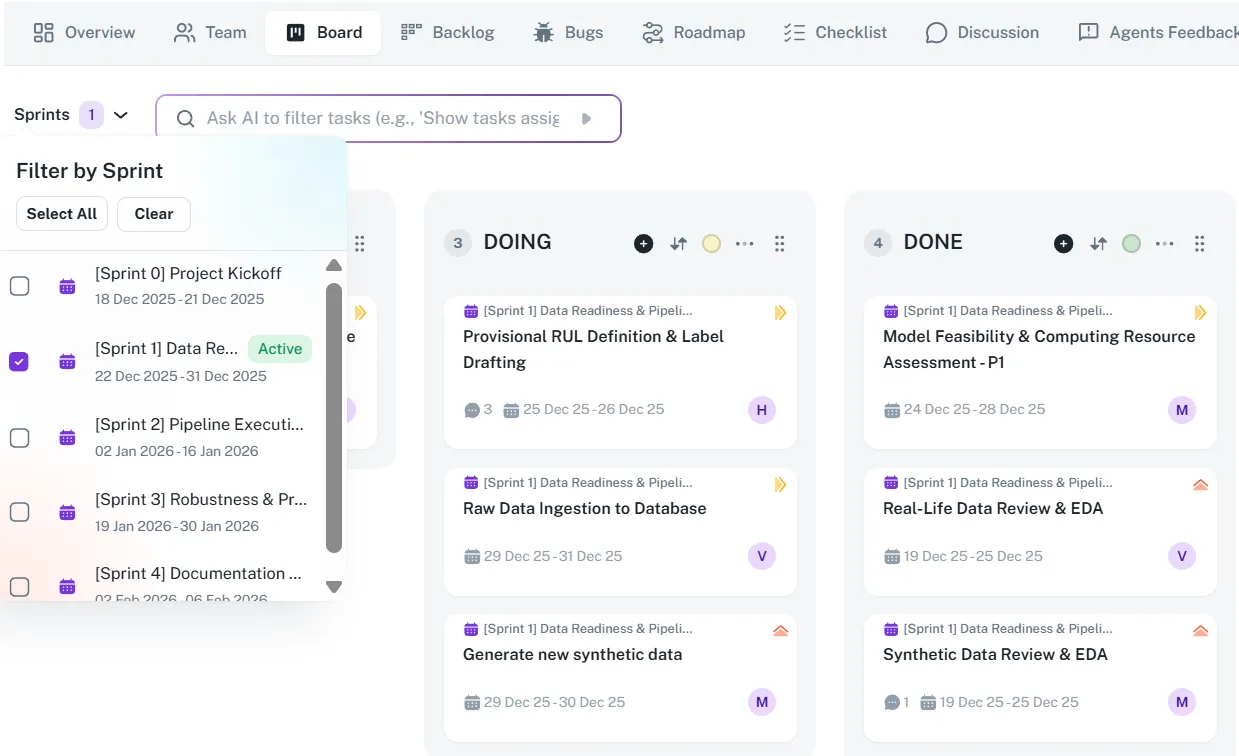The image size is (1239, 756).
Task: Uncheck the Sprint 1 Data Readiness checkbox
Action: [x=20, y=362]
